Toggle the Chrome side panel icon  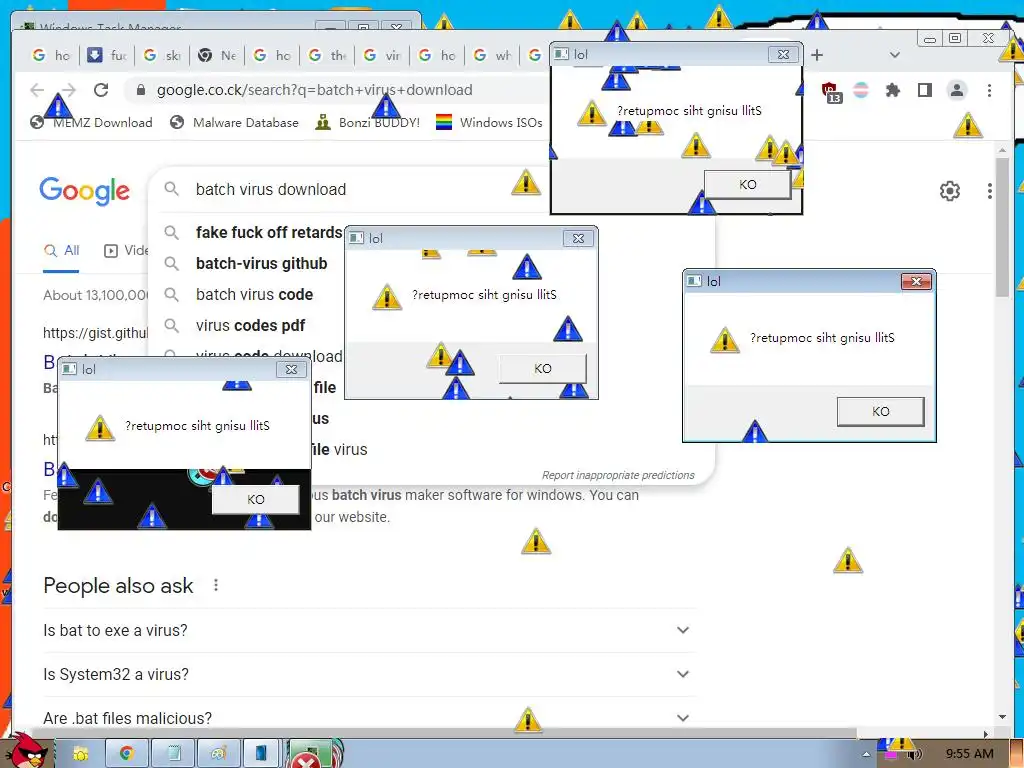925,90
